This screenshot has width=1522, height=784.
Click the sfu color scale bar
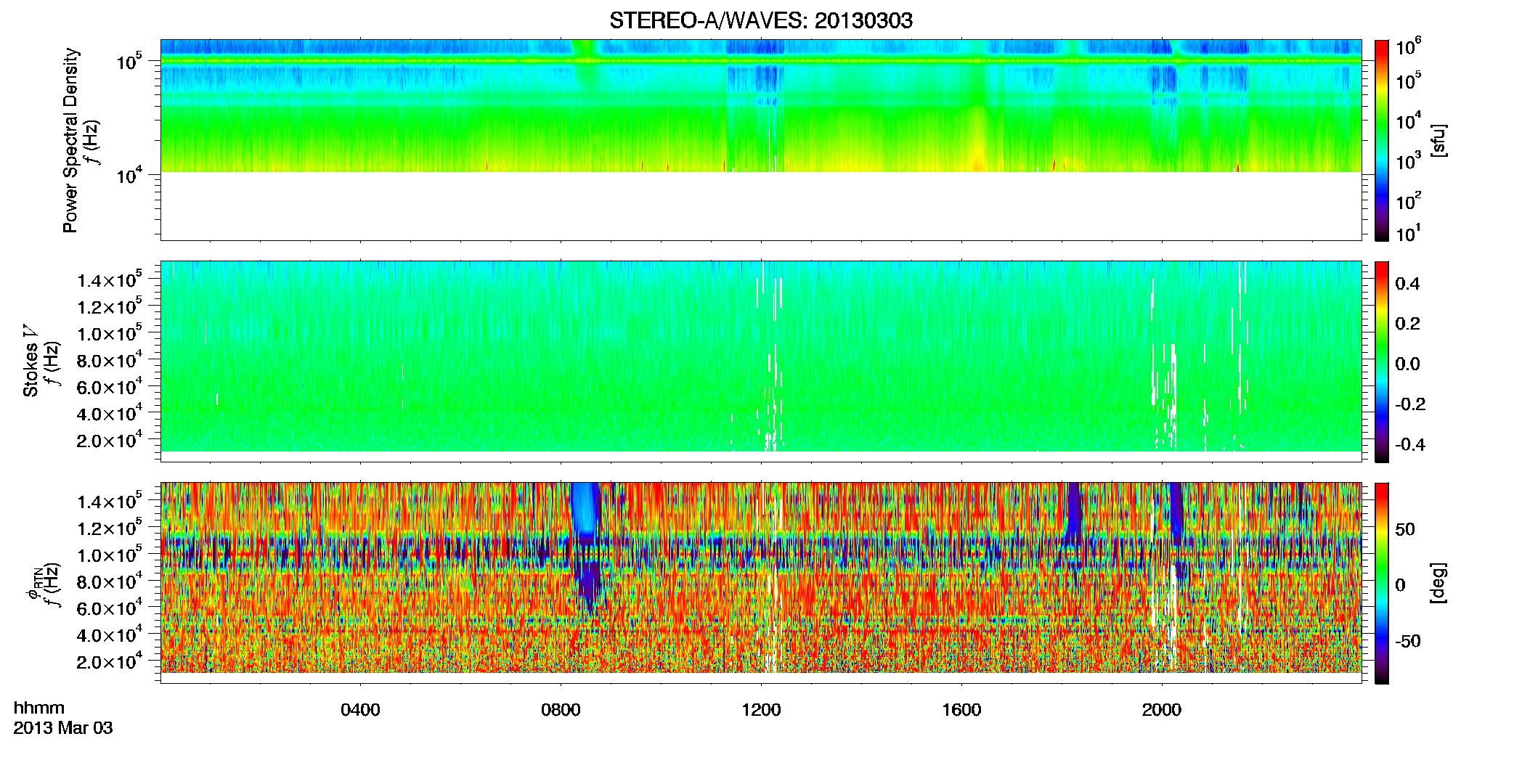(x=1382, y=140)
